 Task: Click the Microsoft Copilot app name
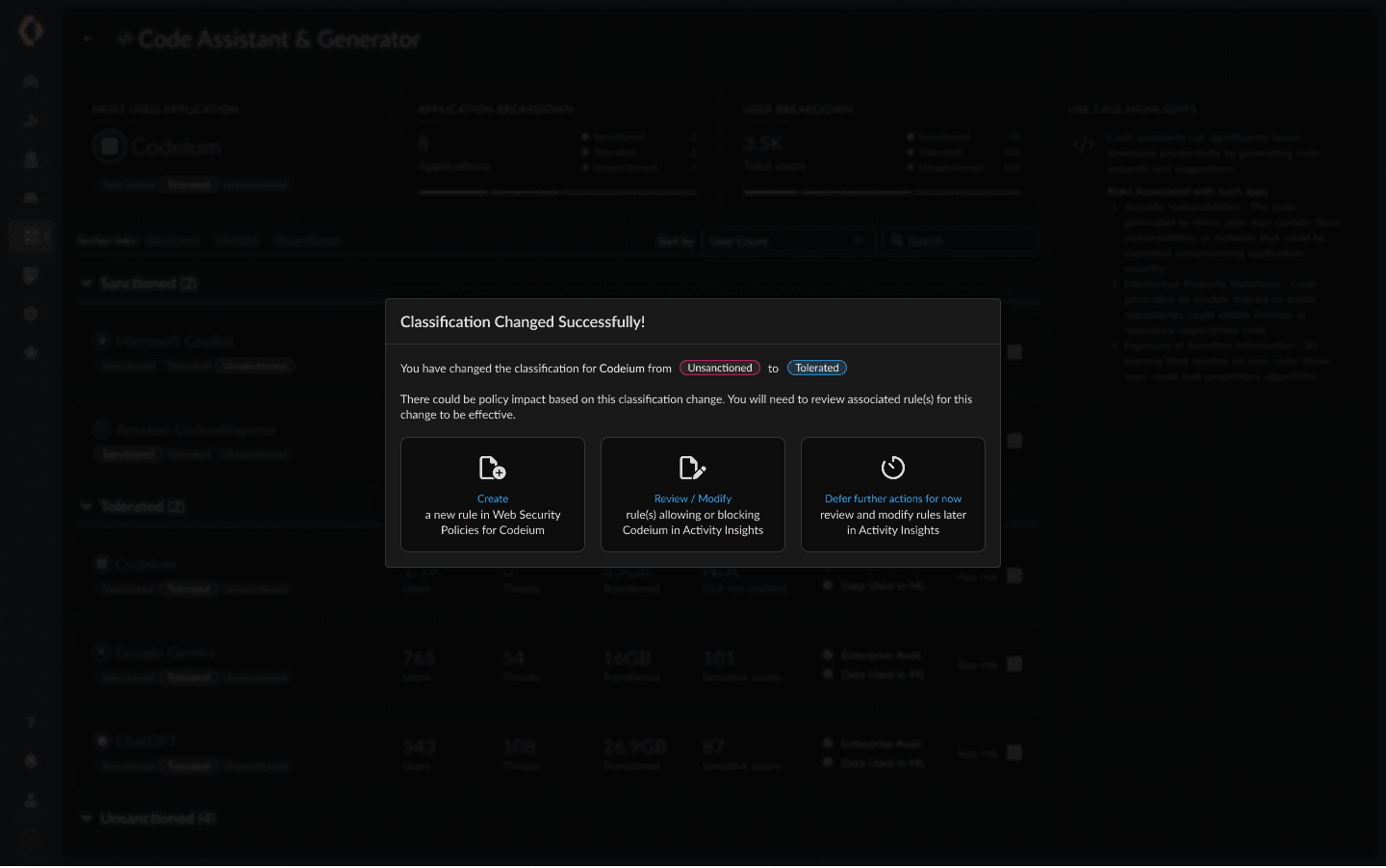click(x=173, y=341)
